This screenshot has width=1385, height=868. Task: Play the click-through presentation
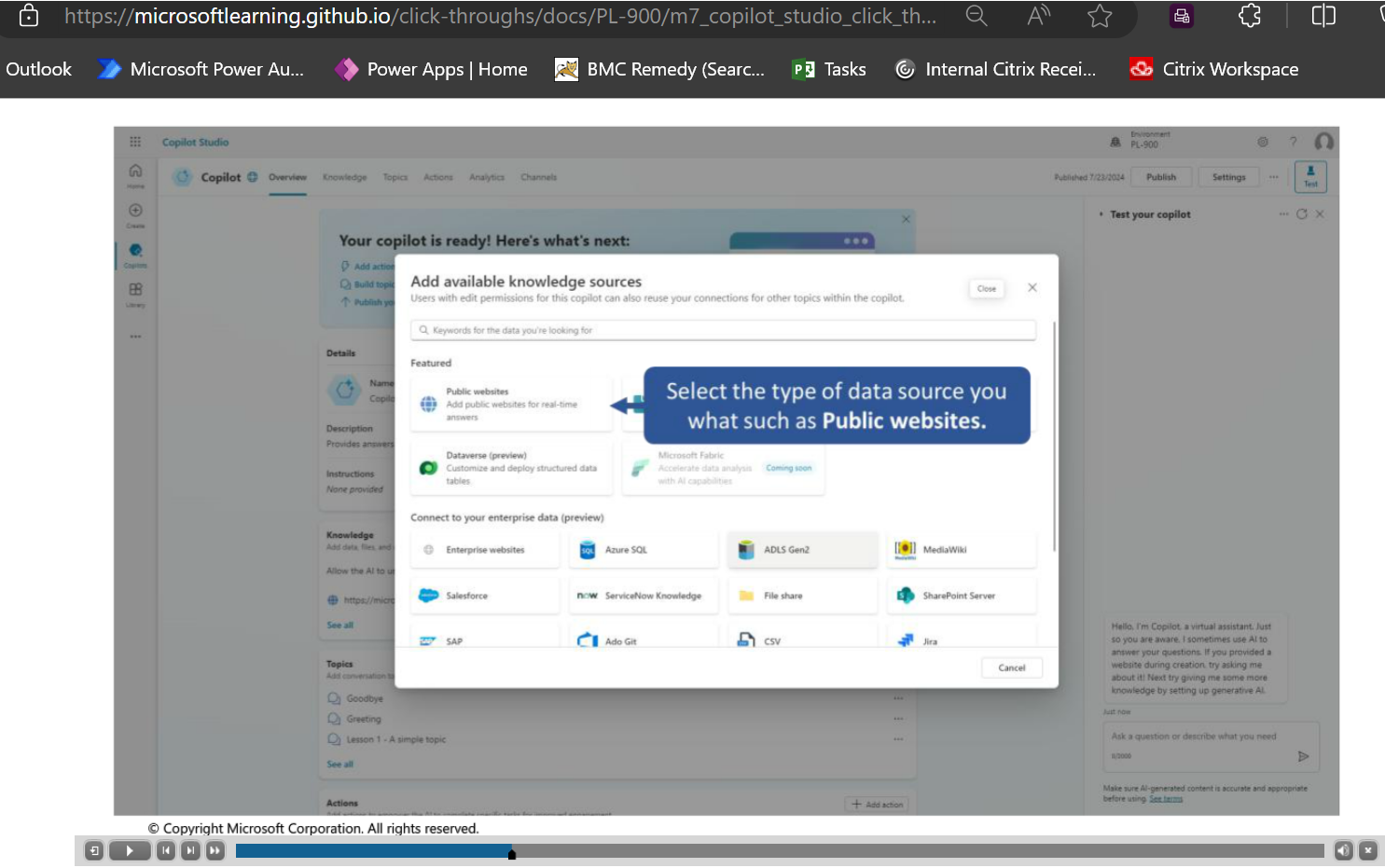pos(130,850)
